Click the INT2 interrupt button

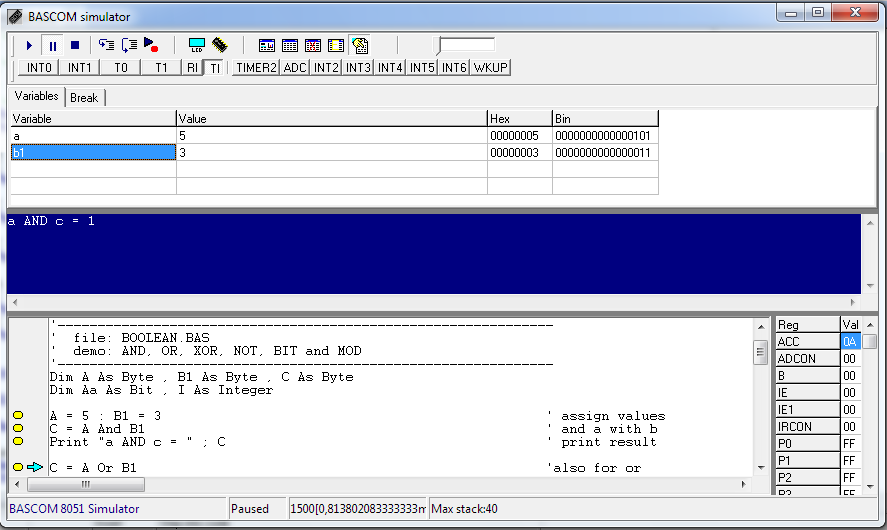point(326,68)
